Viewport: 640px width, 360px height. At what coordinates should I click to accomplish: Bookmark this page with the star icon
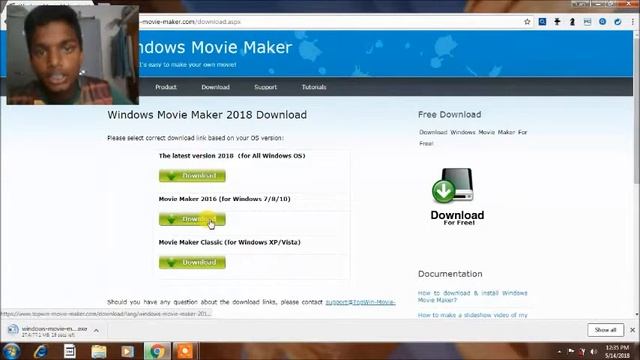point(527,22)
